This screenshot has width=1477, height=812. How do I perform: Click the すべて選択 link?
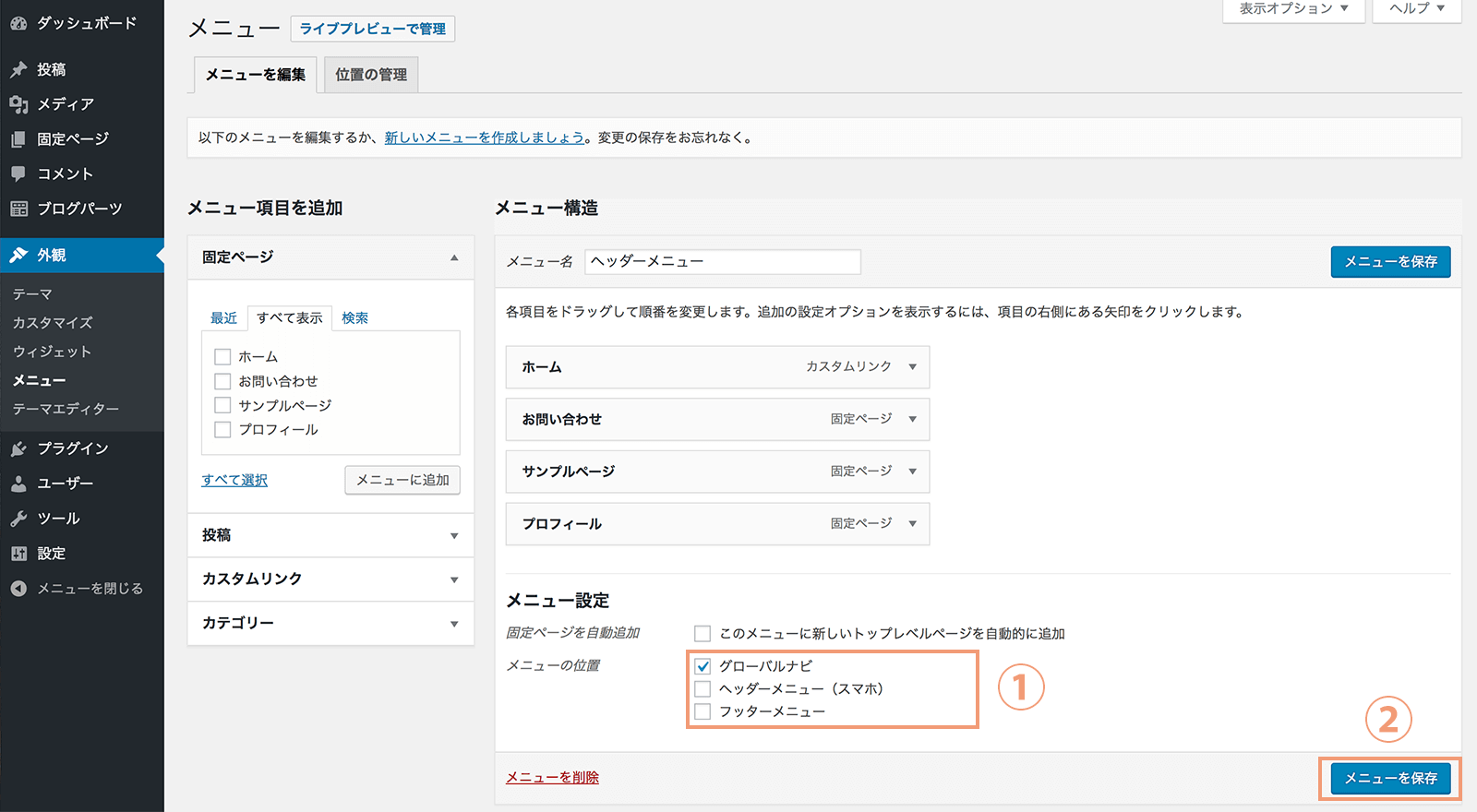[x=234, y=480]
